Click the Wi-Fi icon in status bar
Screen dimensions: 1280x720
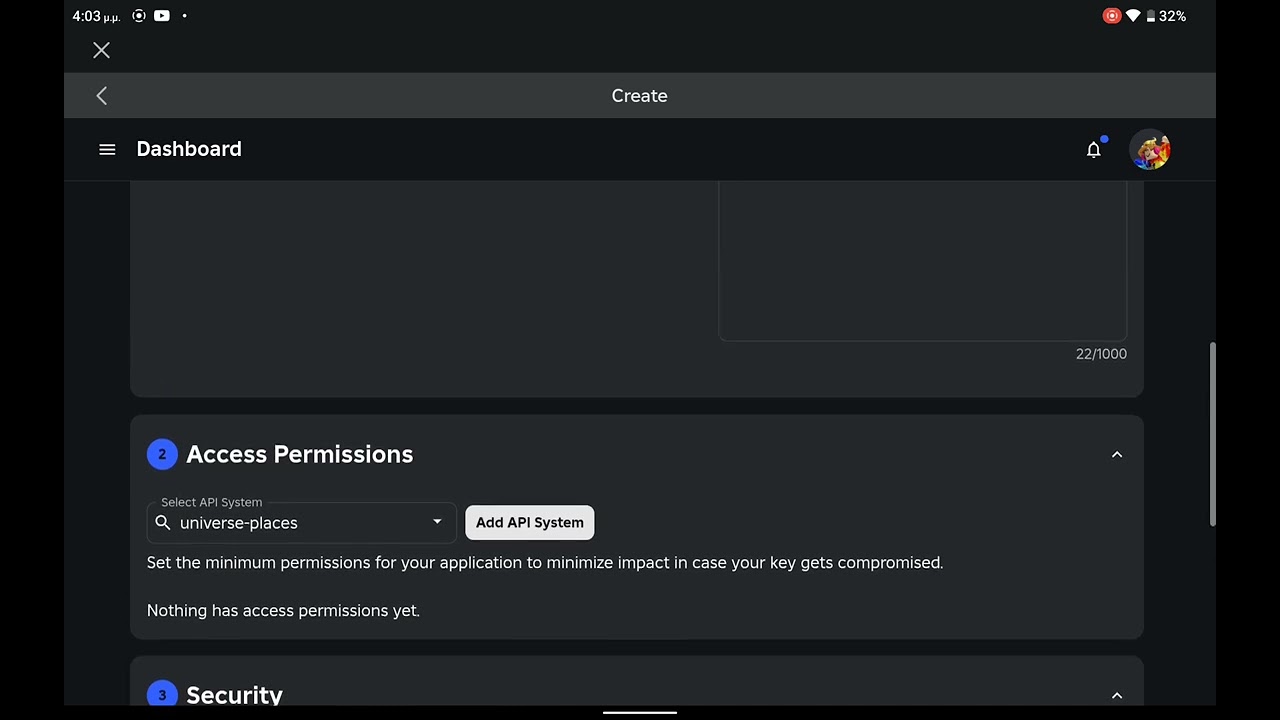[1133, 16]
